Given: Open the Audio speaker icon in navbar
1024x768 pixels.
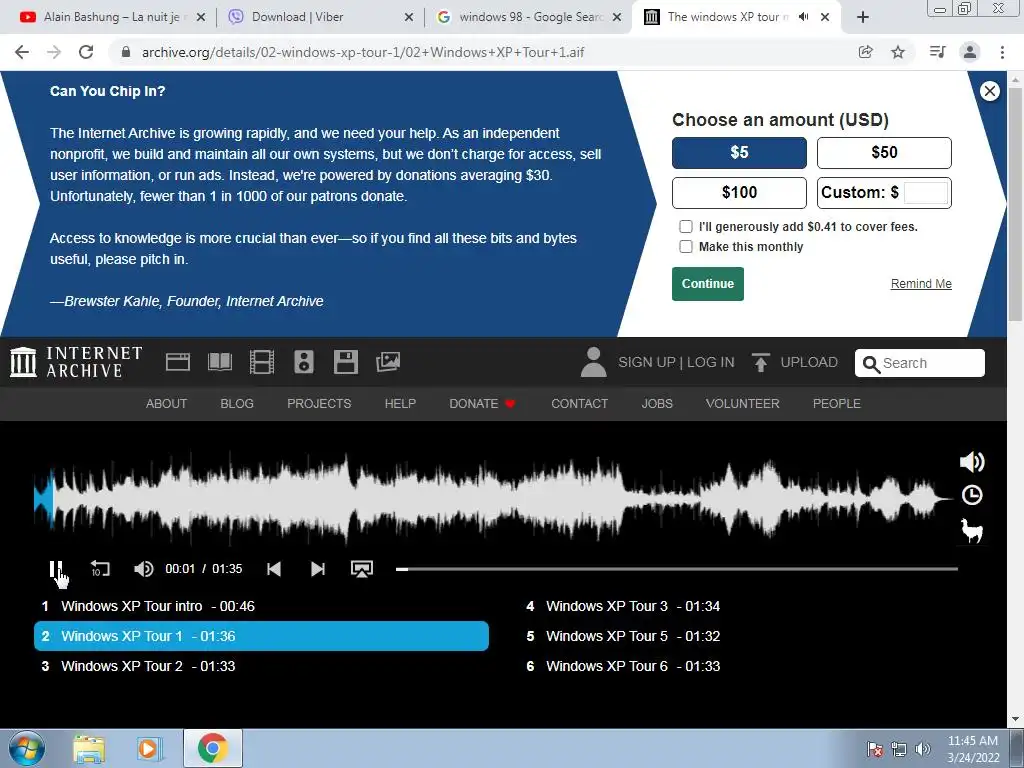Looking at the screenshot, I should [304, 362].
